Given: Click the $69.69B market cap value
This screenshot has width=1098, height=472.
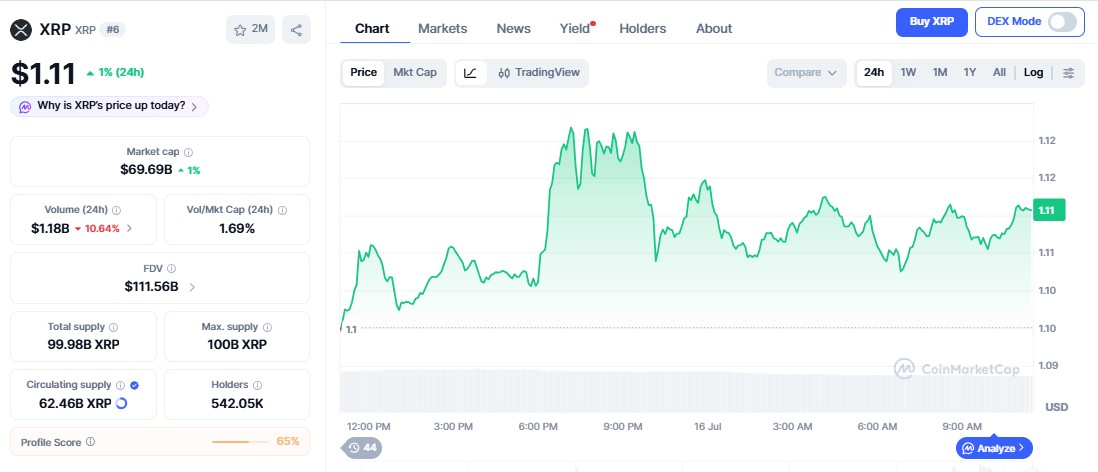Looking at the screenshot, I should 146,169.
